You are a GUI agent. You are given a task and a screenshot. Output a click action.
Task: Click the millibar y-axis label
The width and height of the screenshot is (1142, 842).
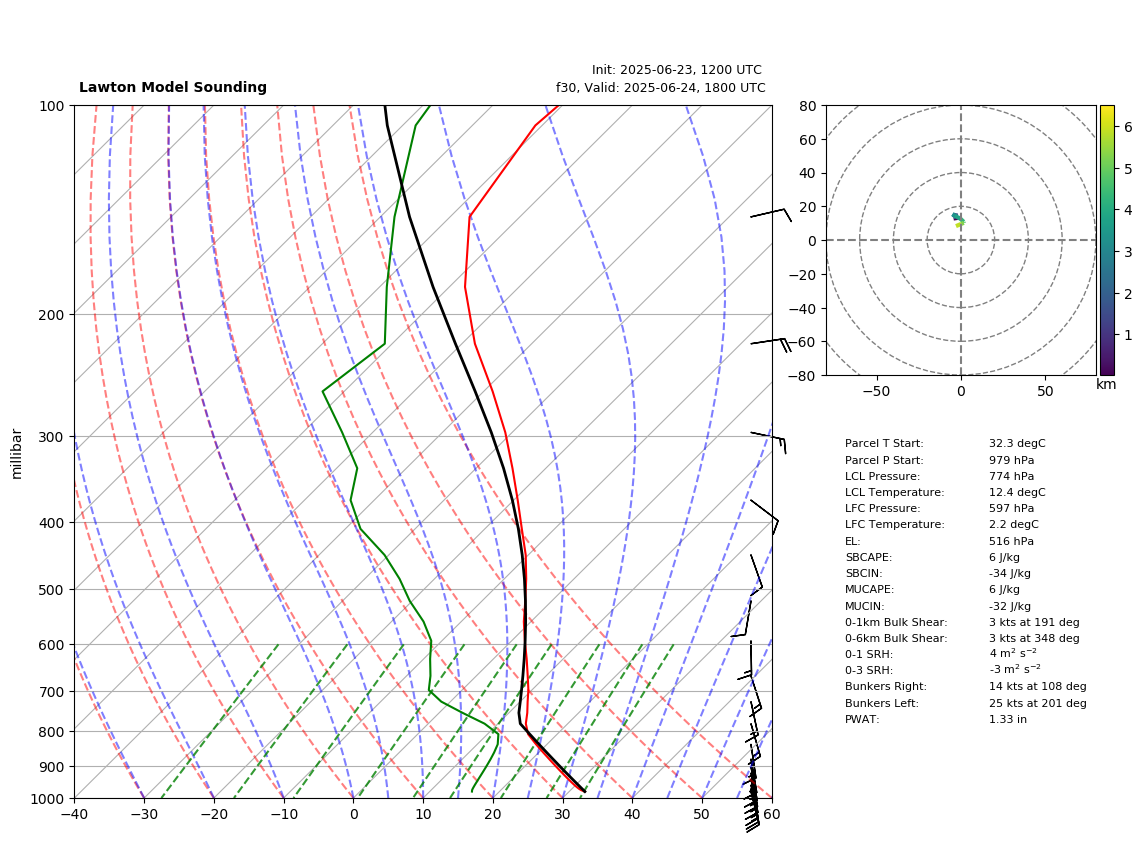point(17,454)
